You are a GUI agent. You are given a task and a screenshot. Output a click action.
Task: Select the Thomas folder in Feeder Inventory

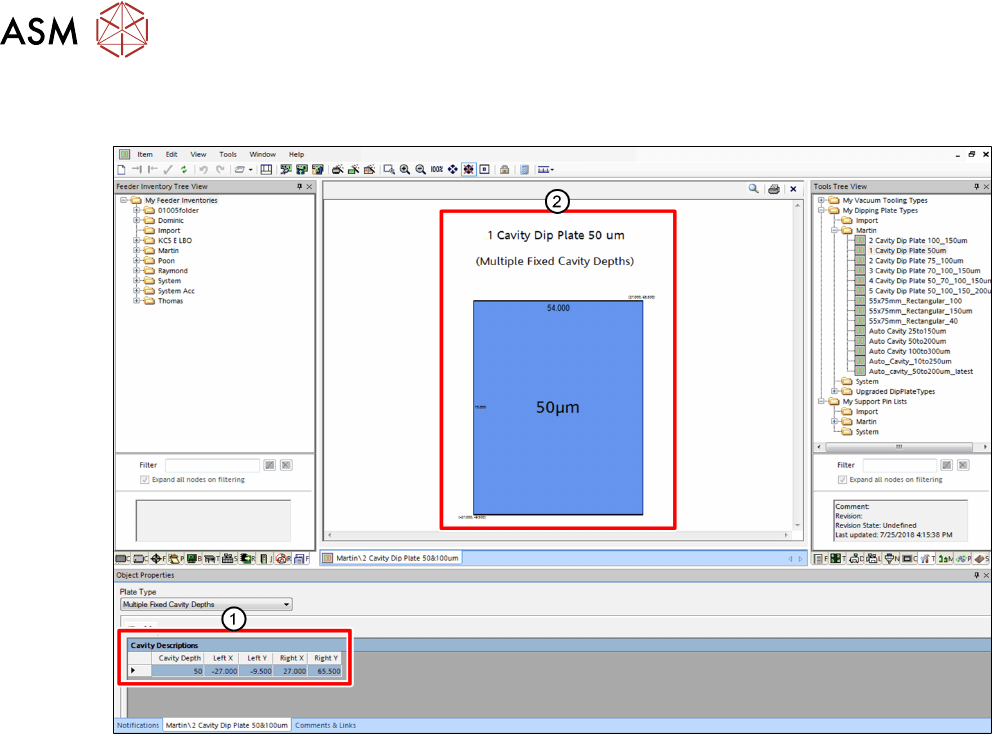pyautogui.click(x=170, y=301)
